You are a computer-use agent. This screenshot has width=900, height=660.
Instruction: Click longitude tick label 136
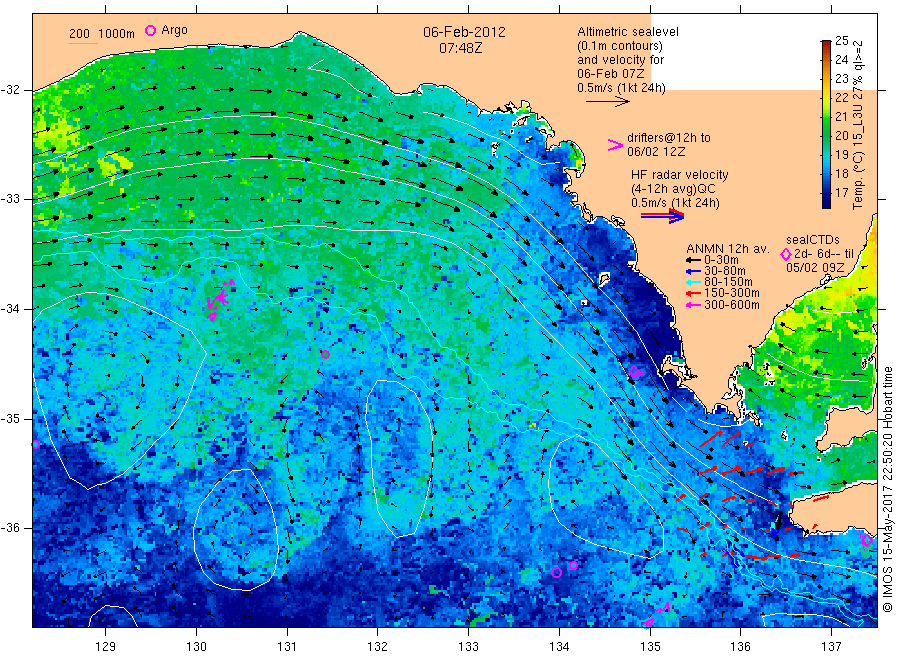[x=740, y=646]
